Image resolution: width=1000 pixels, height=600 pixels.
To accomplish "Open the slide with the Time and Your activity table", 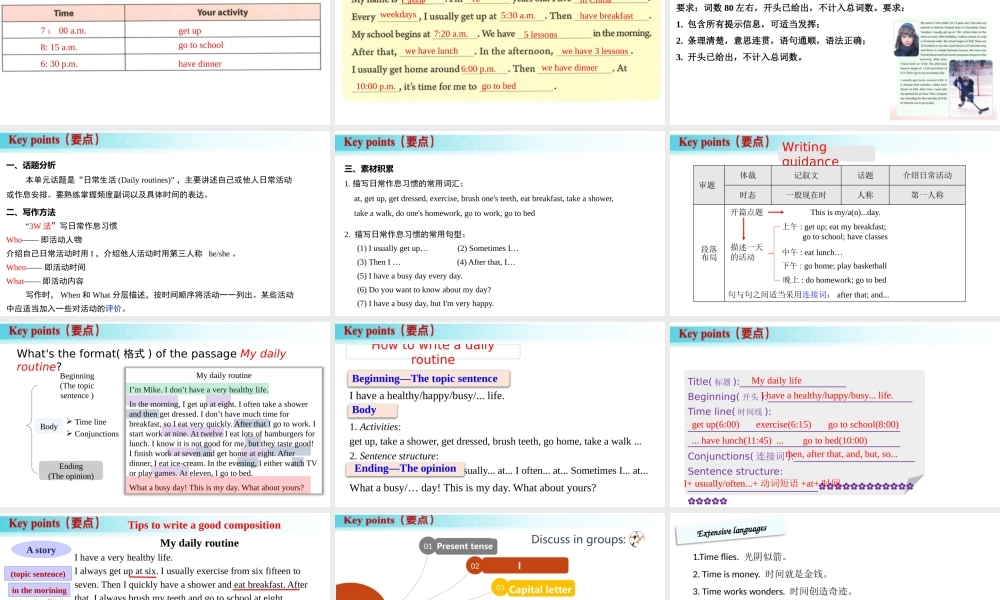I will click(165, 62).
